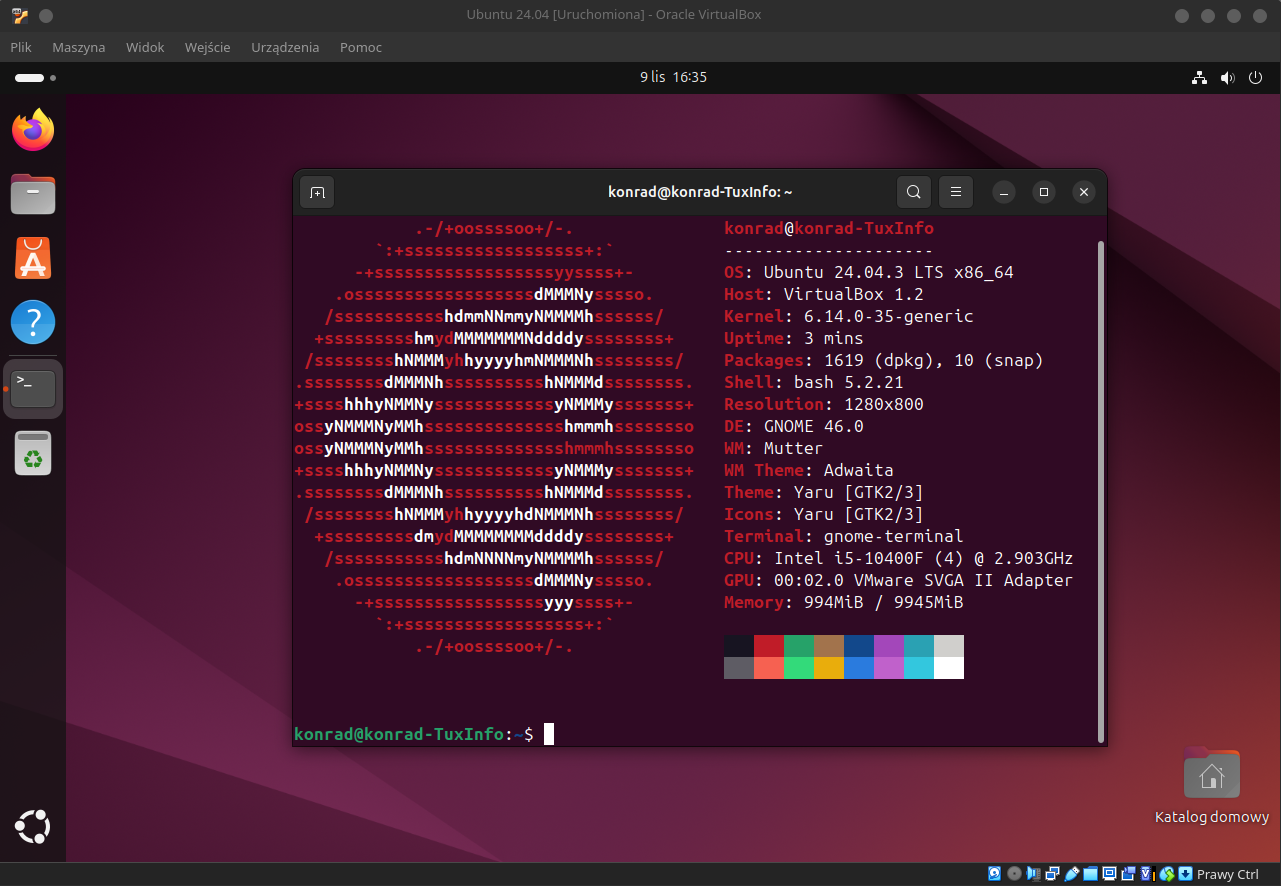This screenshot has height=886, width=1281.
Task: Open the terminal search button
Action: 913,192
